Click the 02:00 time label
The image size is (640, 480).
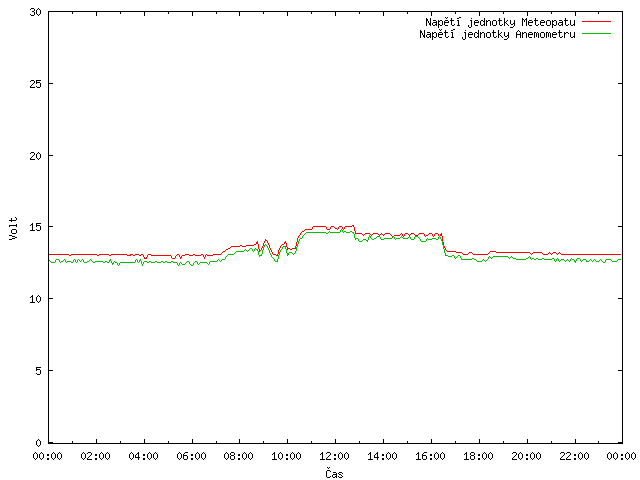tap(96, 456)
